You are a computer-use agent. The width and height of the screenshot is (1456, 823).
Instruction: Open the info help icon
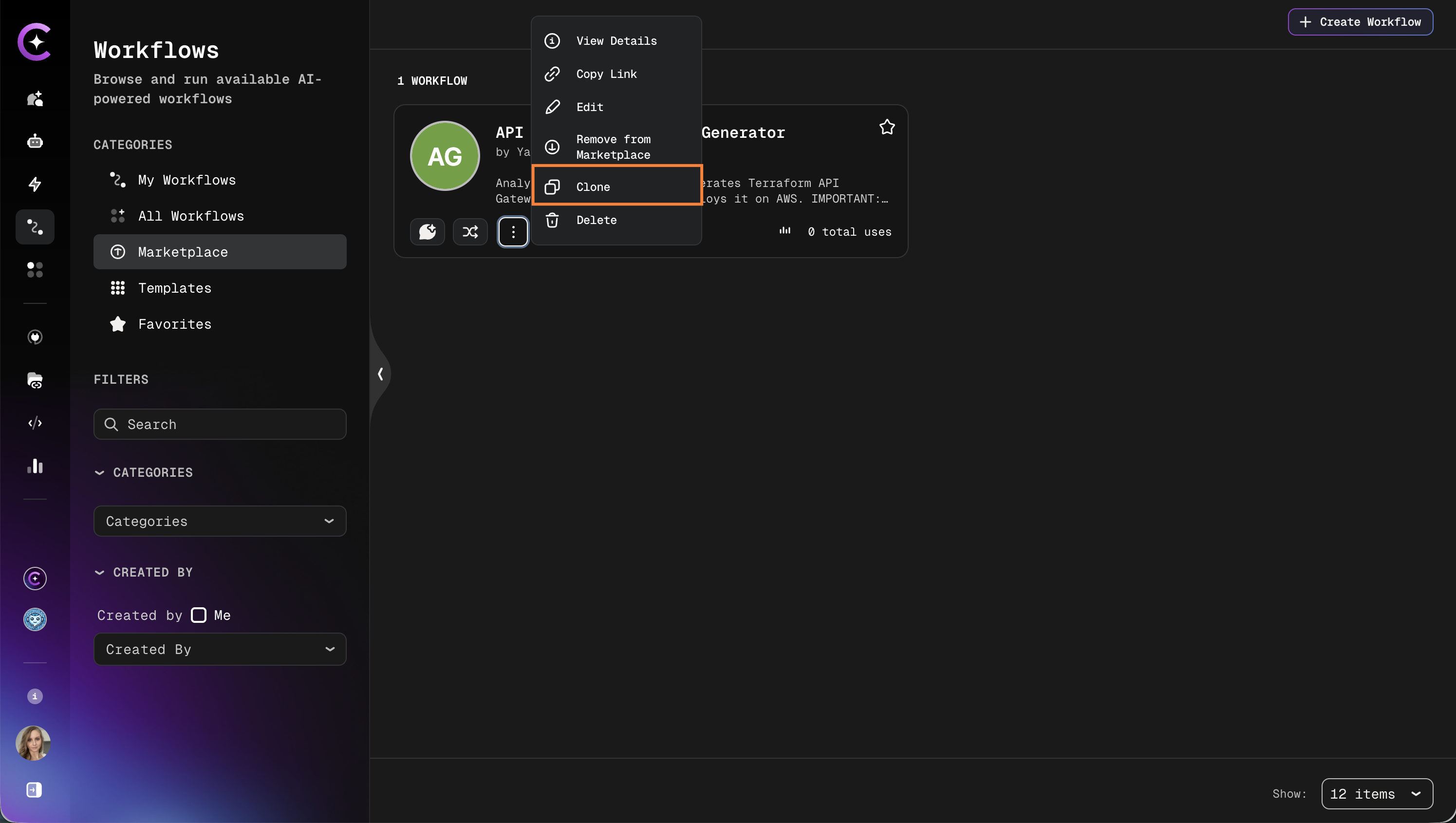[35, 696]
